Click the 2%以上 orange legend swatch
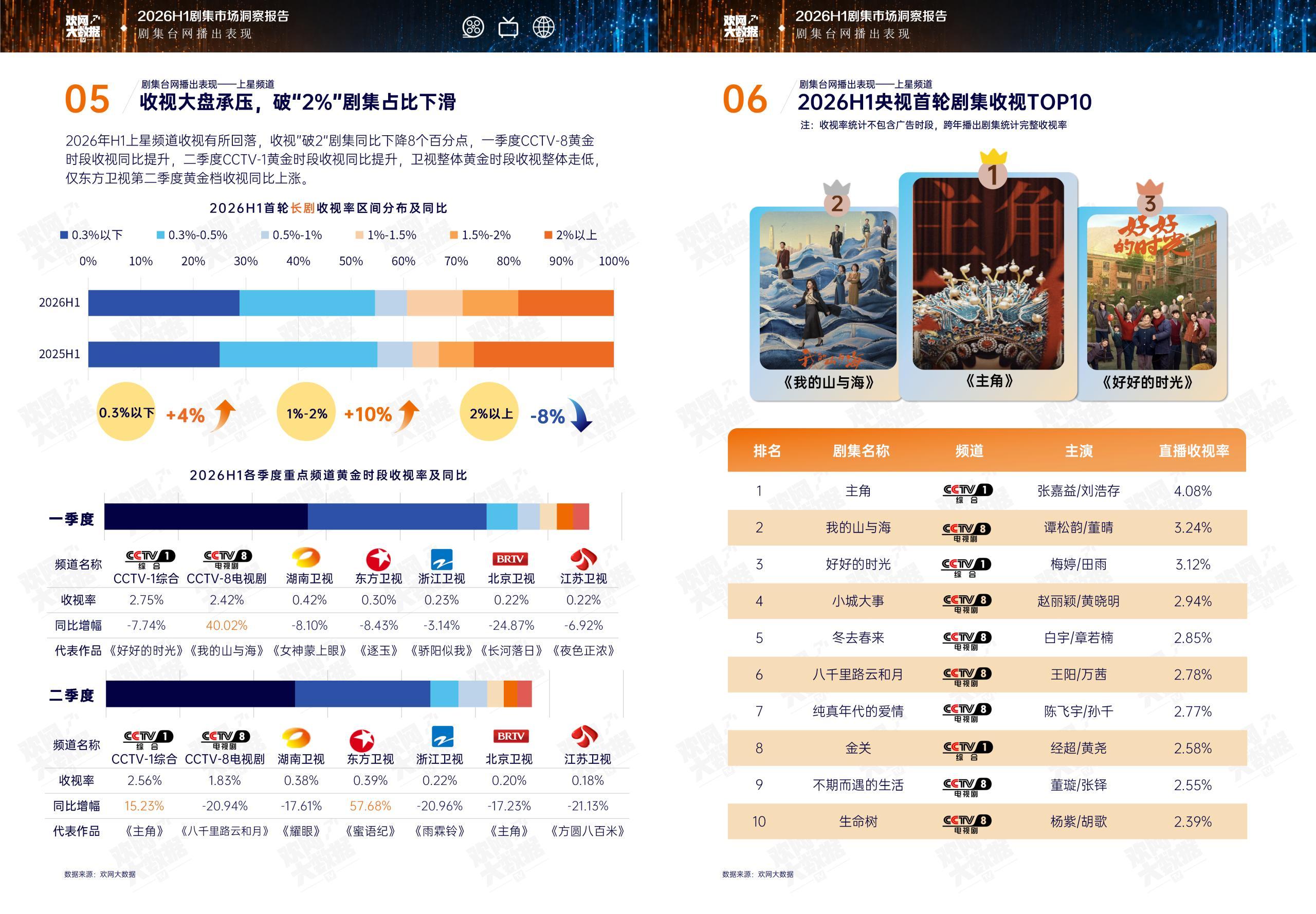This screenshot has height=914, width=1316. click(548, 235)
